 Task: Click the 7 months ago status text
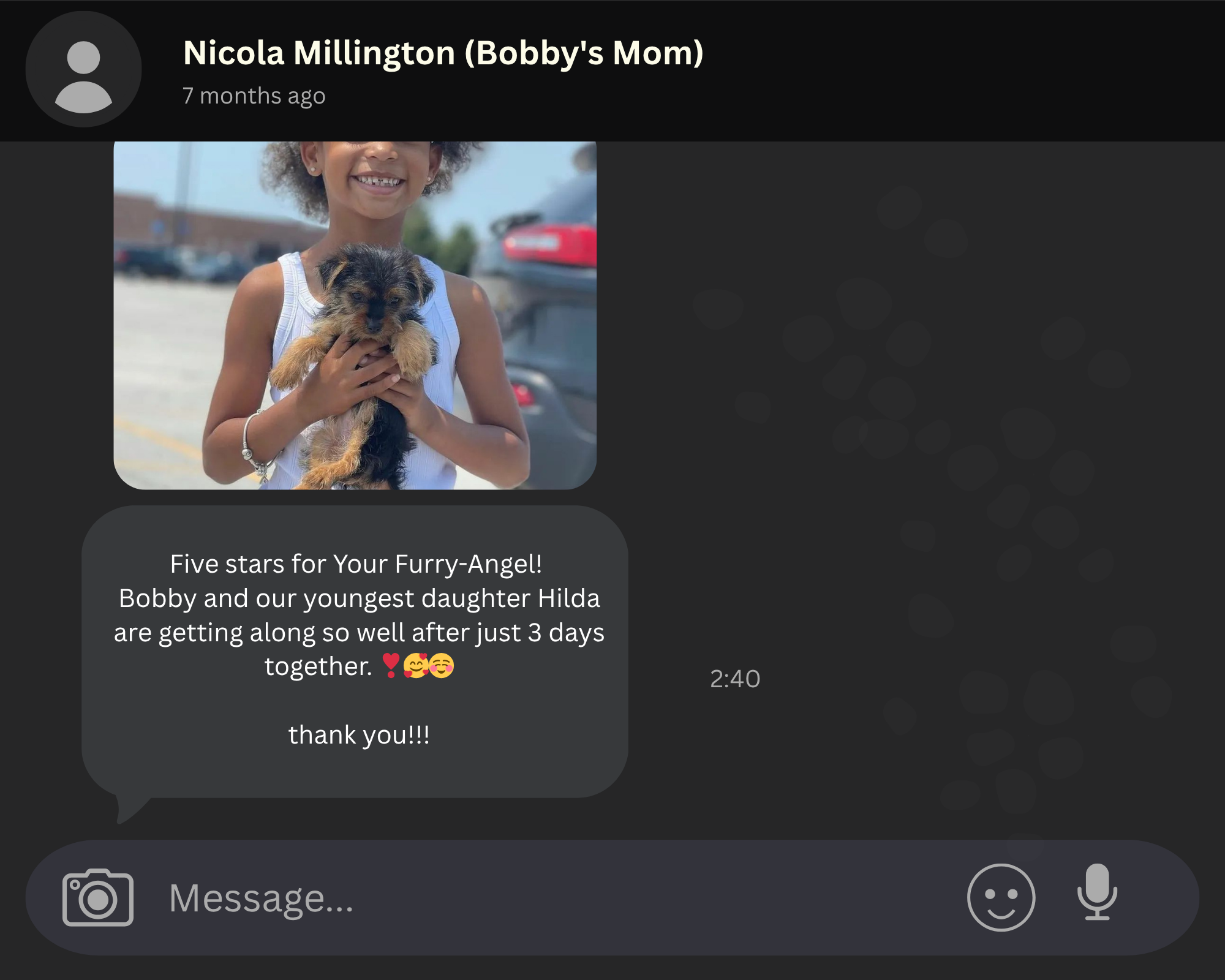[254, 96]
